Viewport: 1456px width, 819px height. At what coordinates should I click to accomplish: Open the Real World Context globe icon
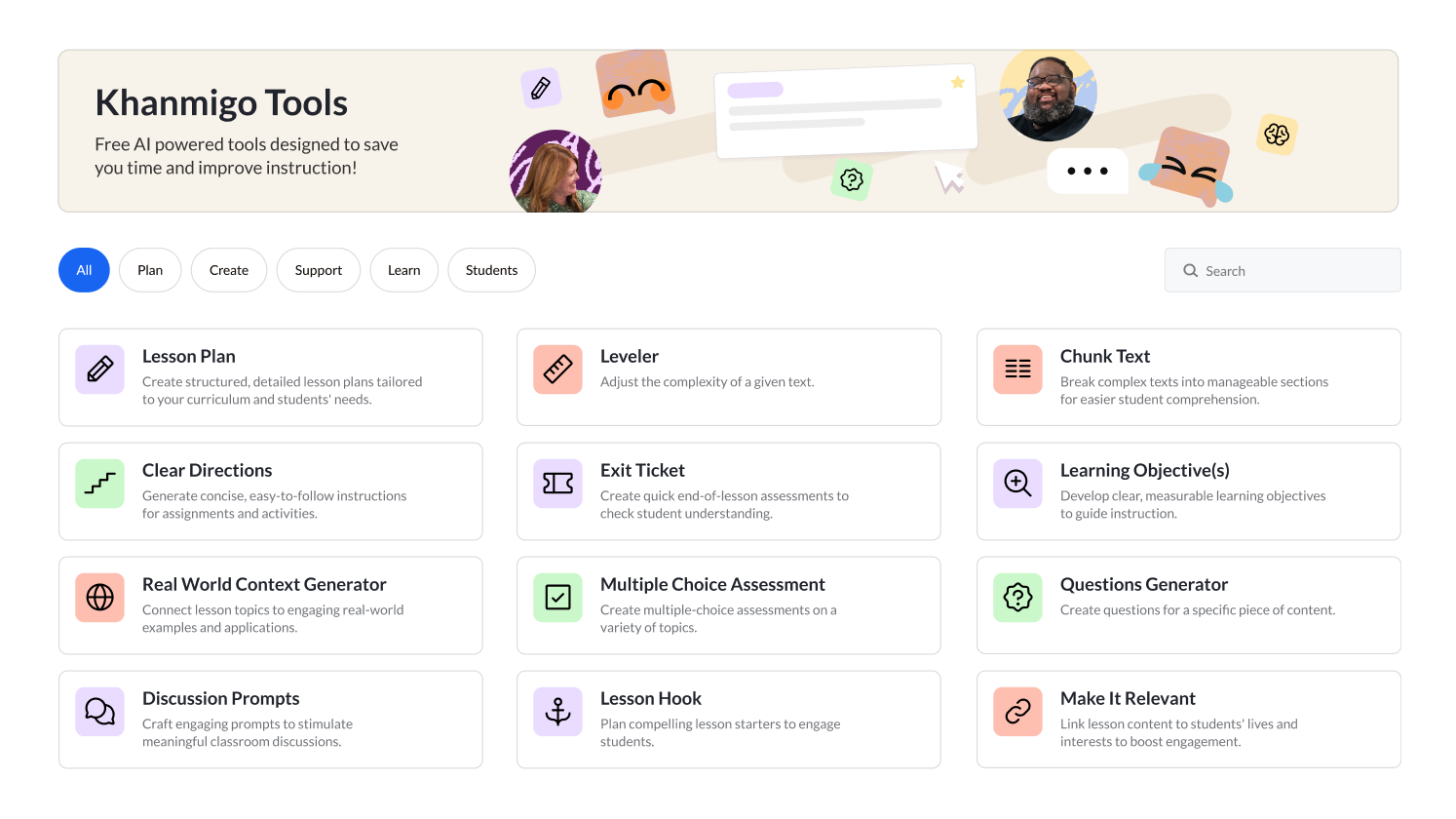click(99, 598)
